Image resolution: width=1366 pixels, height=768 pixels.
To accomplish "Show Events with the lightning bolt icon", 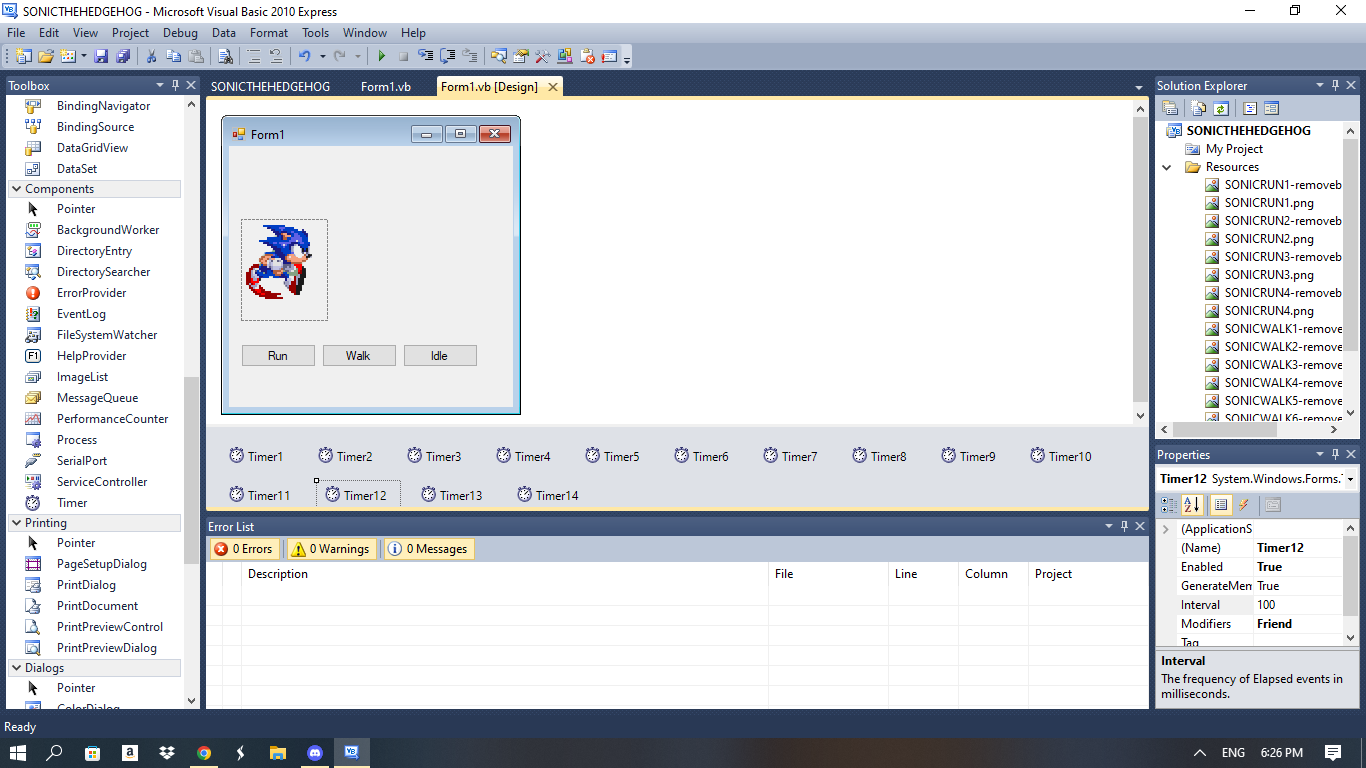I will tap(1244, 504).
